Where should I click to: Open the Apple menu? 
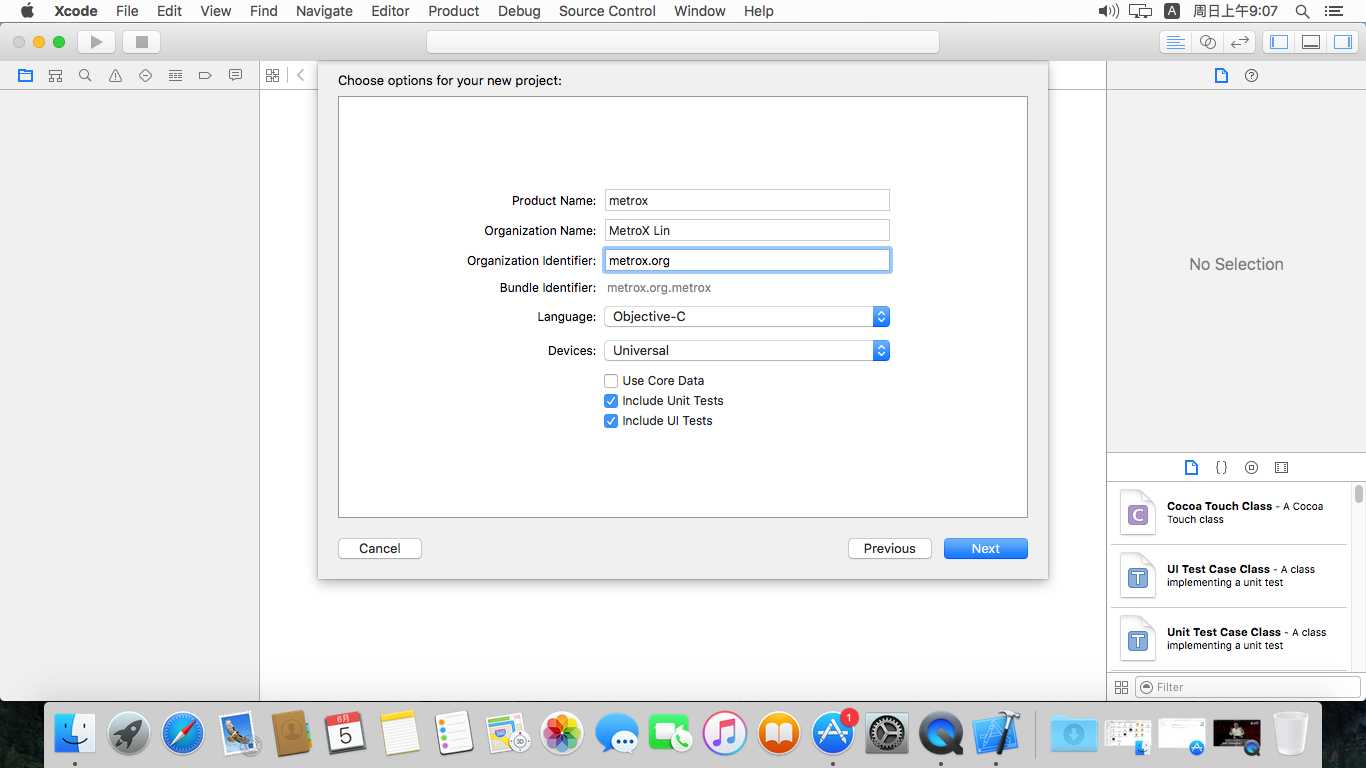click(x=27, y=11)
